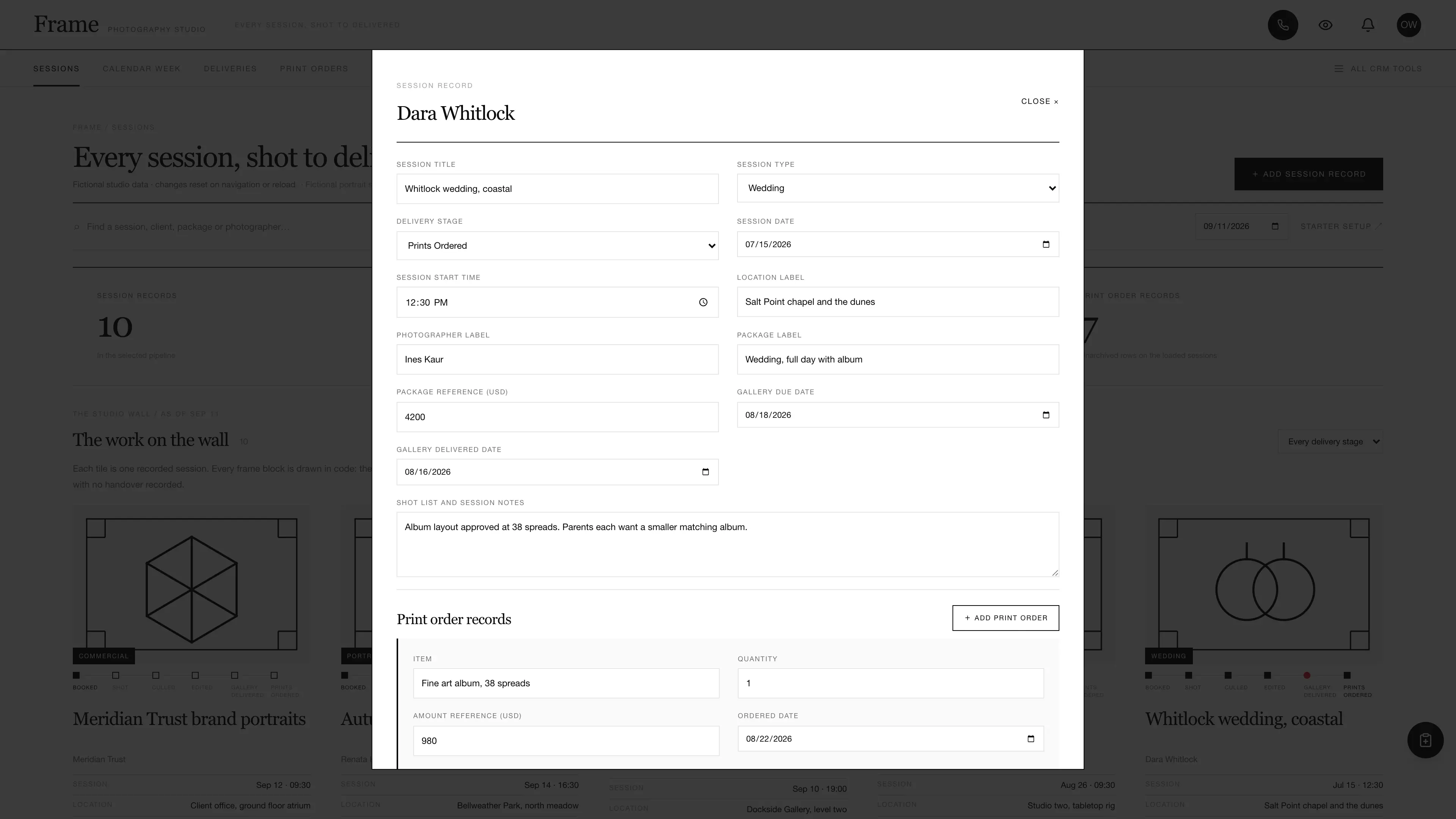
Task: Open the Every delivery stage filter
Action: (x=1330, y=441)
